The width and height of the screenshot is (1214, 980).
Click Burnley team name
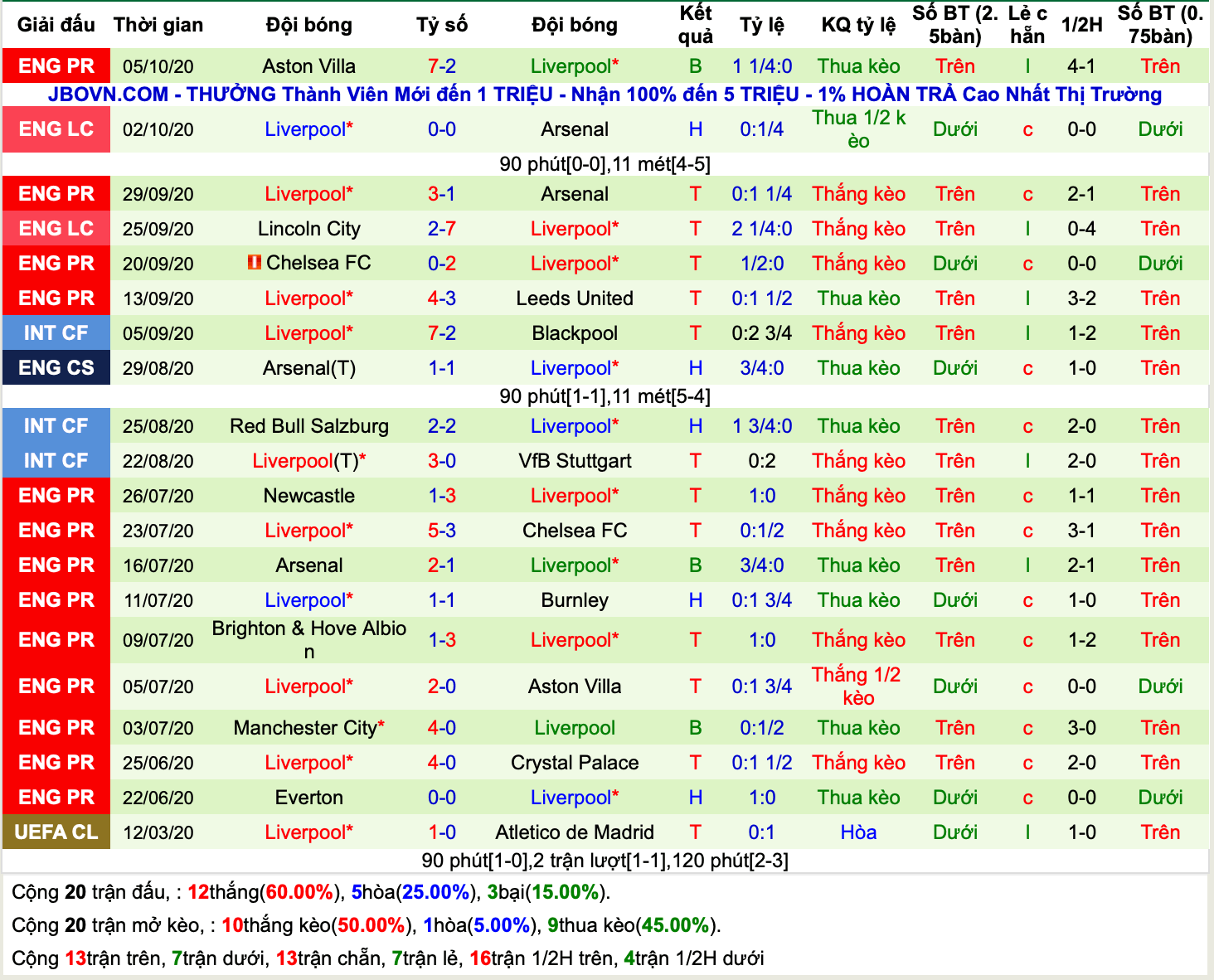click(x=575, y=600)
